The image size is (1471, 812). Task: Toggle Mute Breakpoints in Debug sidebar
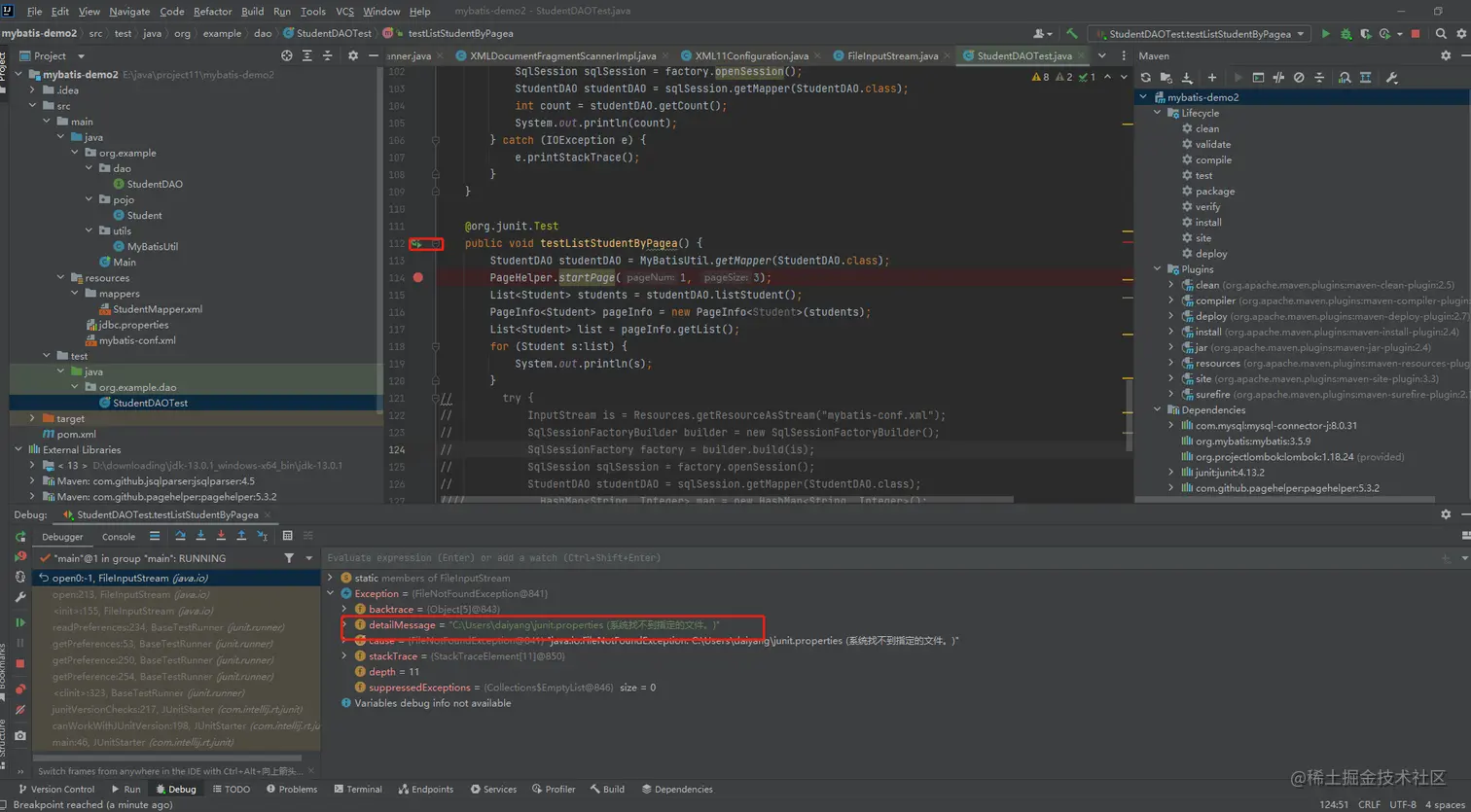pos(20,710)
